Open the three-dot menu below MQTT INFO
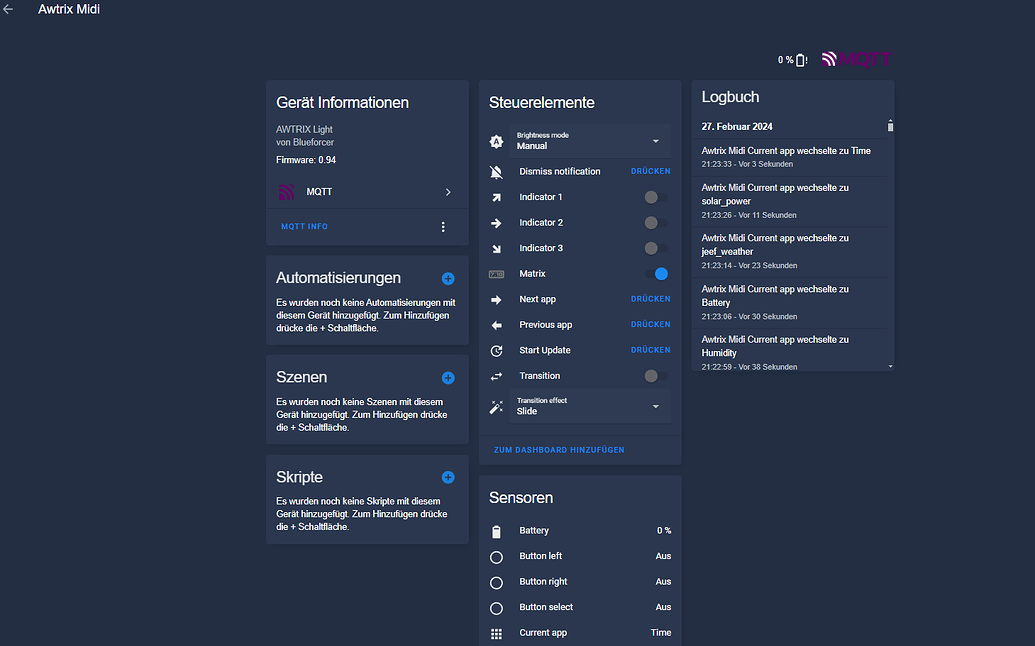This screenshot has width=1035, height=646. (443, 226)
